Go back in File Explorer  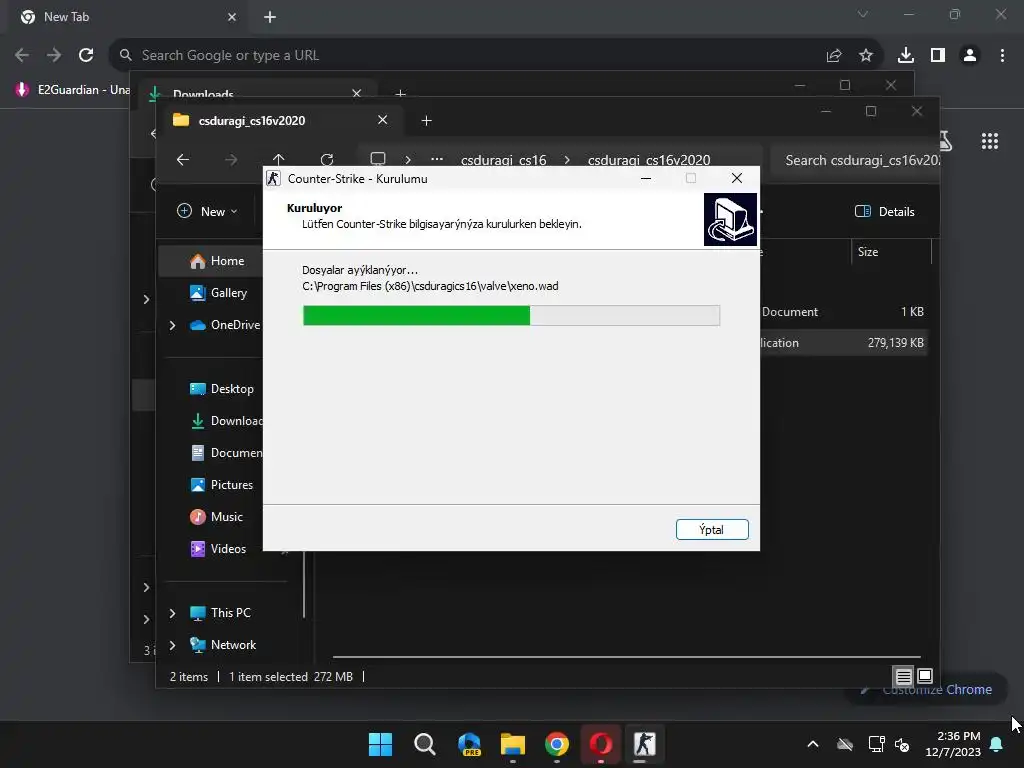click(x=183, y=160)
